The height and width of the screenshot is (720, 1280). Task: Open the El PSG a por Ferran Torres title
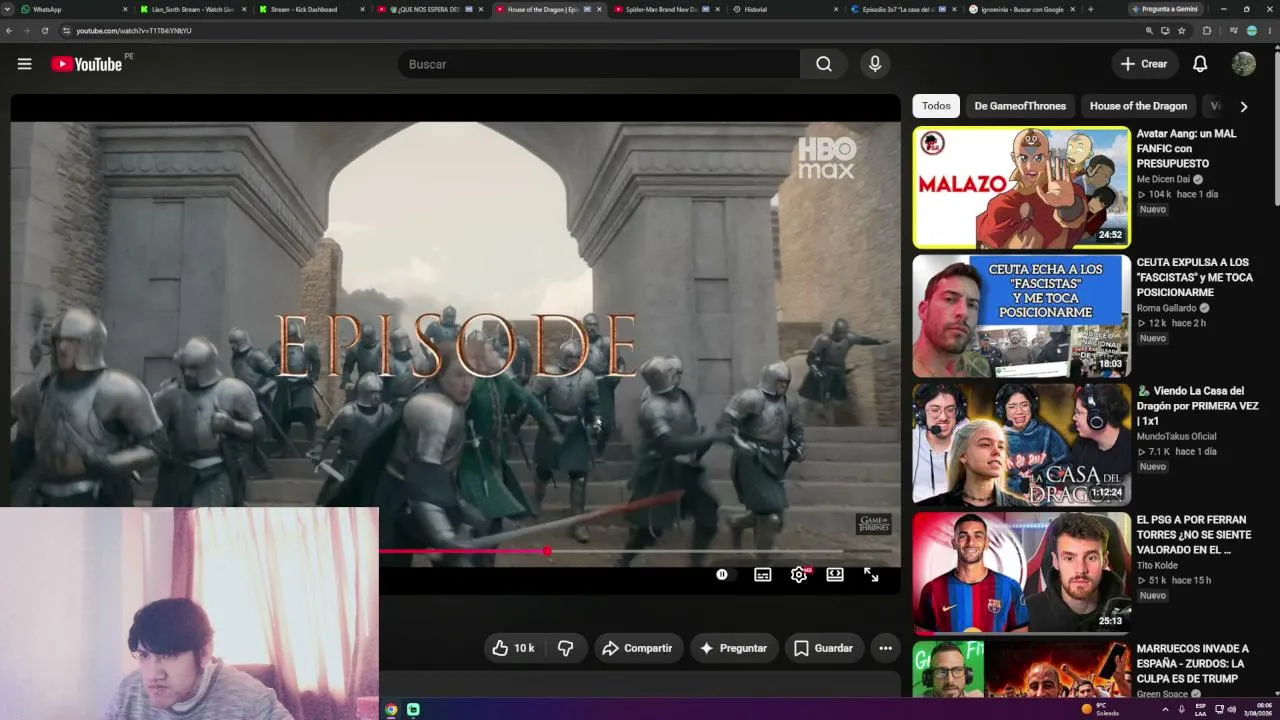point(1194,535)
